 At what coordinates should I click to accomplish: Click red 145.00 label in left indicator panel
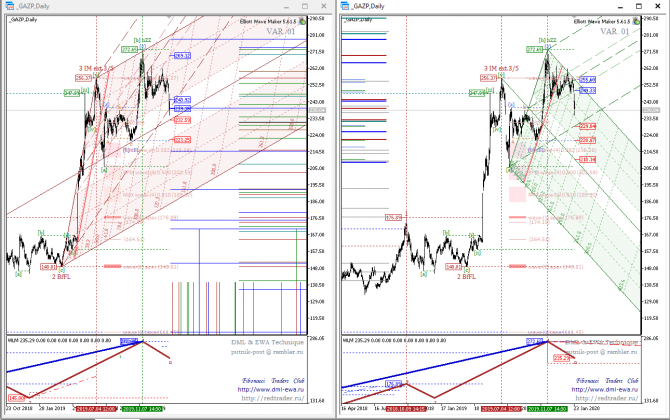coord(16,398)
